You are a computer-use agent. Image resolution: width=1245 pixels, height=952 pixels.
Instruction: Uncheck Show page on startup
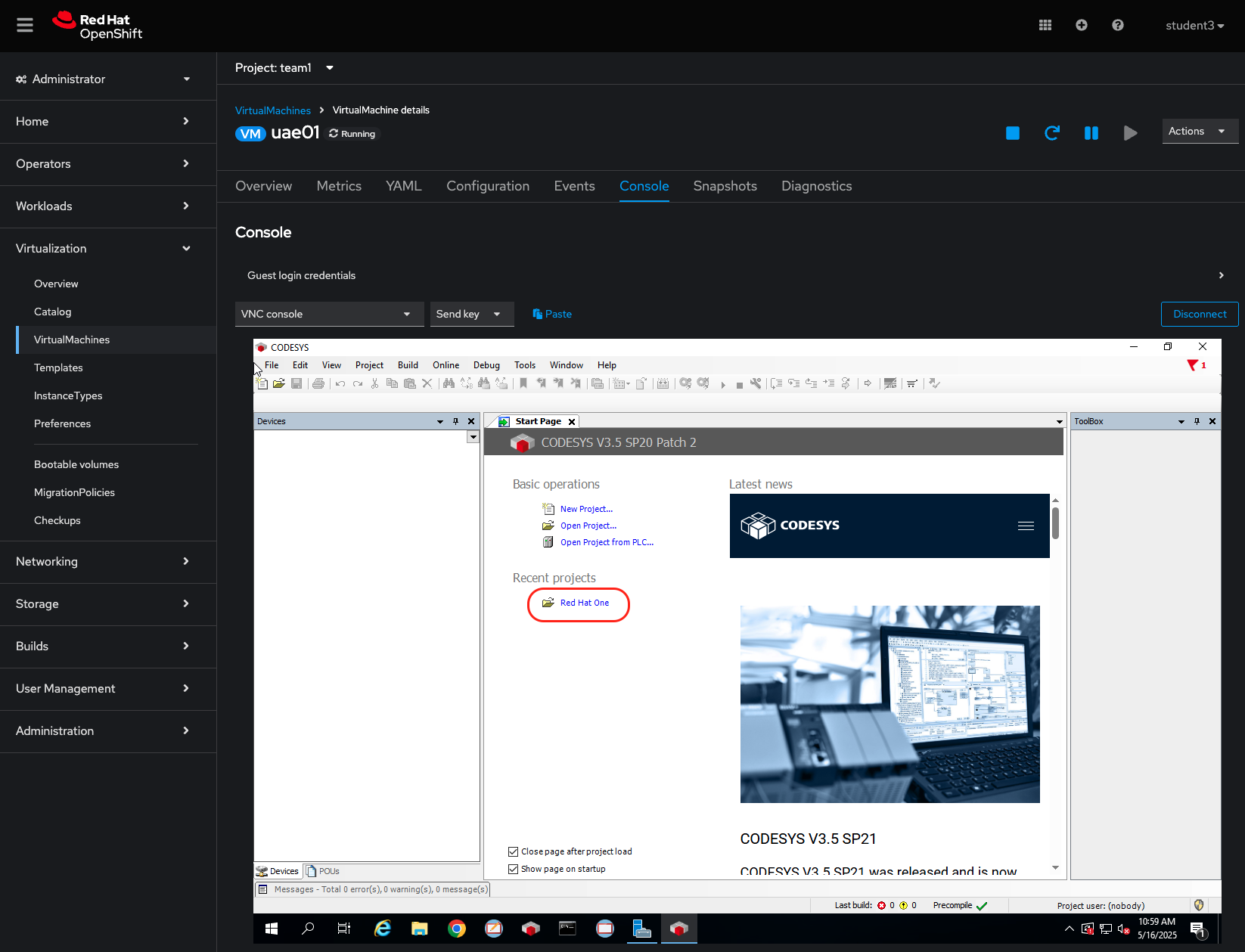click(x=513, y=869)
